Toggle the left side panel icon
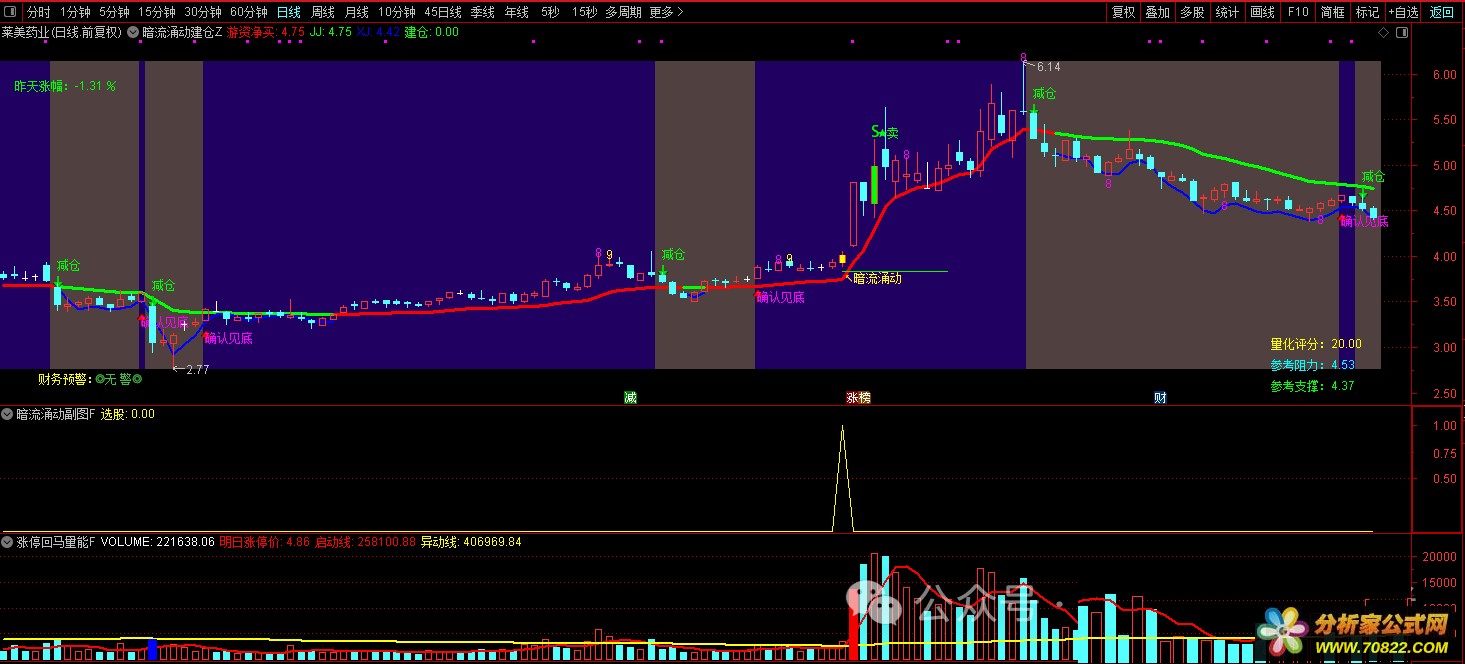 click(x=9, y=12)
